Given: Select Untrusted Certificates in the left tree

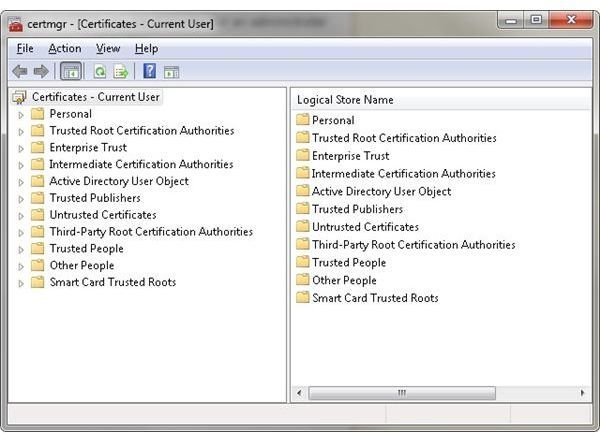Looking at the screenshot, I should tap(103, 215).
